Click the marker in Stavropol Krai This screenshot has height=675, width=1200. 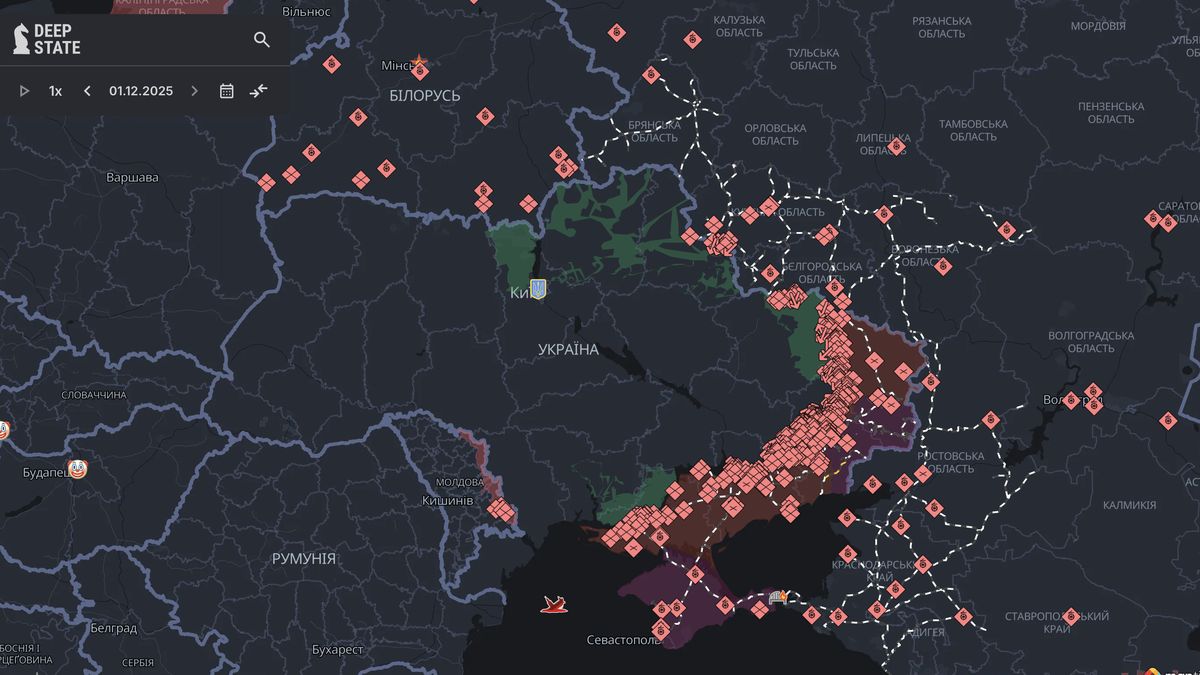point(1071,616)
